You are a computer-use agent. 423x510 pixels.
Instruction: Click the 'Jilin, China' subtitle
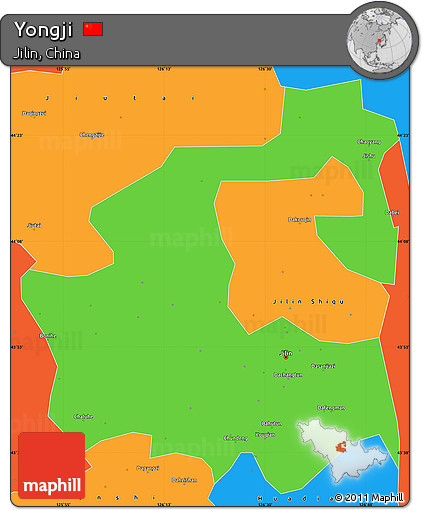click(47, 53)
